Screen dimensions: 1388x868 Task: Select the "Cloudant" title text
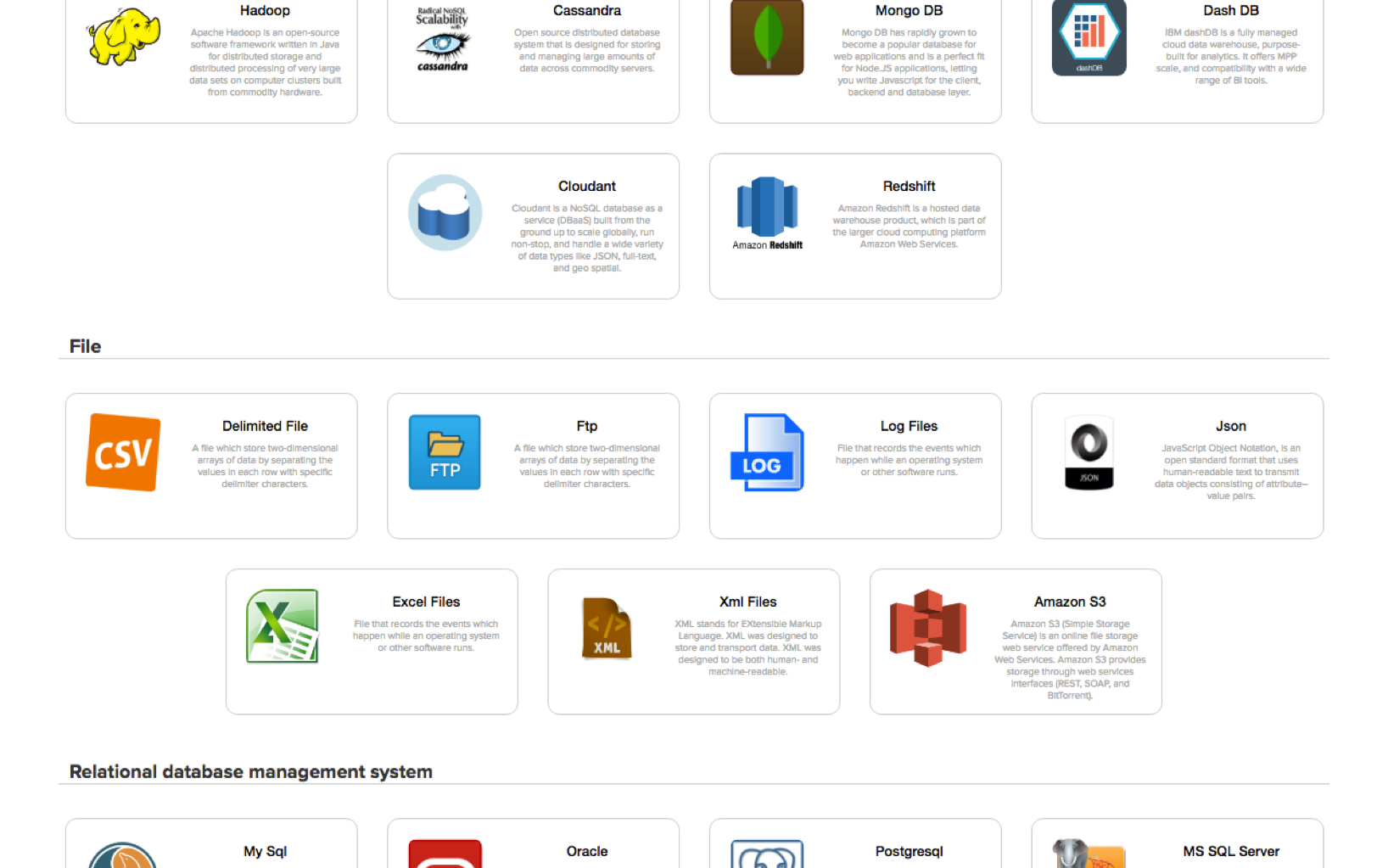(587, 186)
